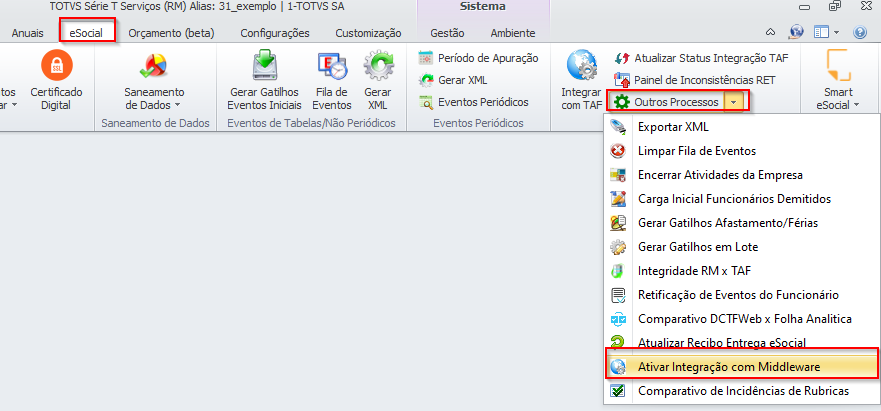The width and height of the screenshot is (881, 411).
Task: Click the Retificação de Eventos do Funcionário icon
Action: [618, 295]
